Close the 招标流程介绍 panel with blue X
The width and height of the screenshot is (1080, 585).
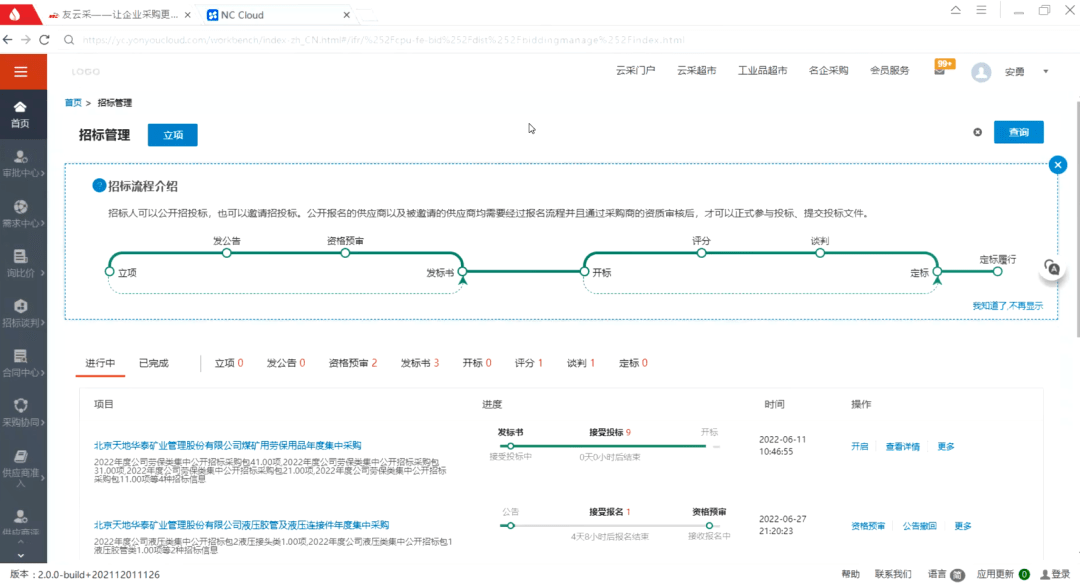tap(1058, 165)
